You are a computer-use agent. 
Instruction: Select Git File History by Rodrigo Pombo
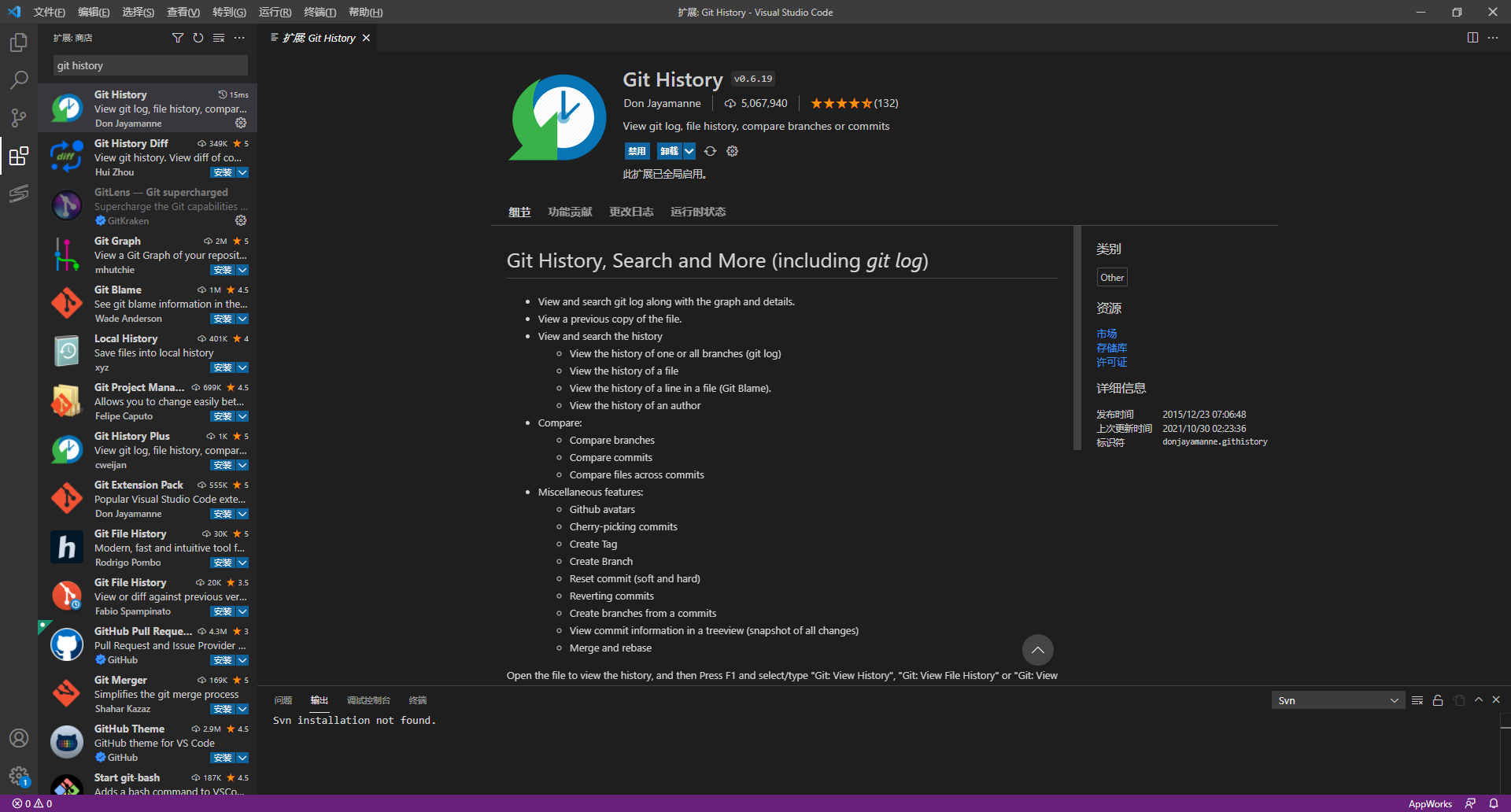[x=148, y=548]
